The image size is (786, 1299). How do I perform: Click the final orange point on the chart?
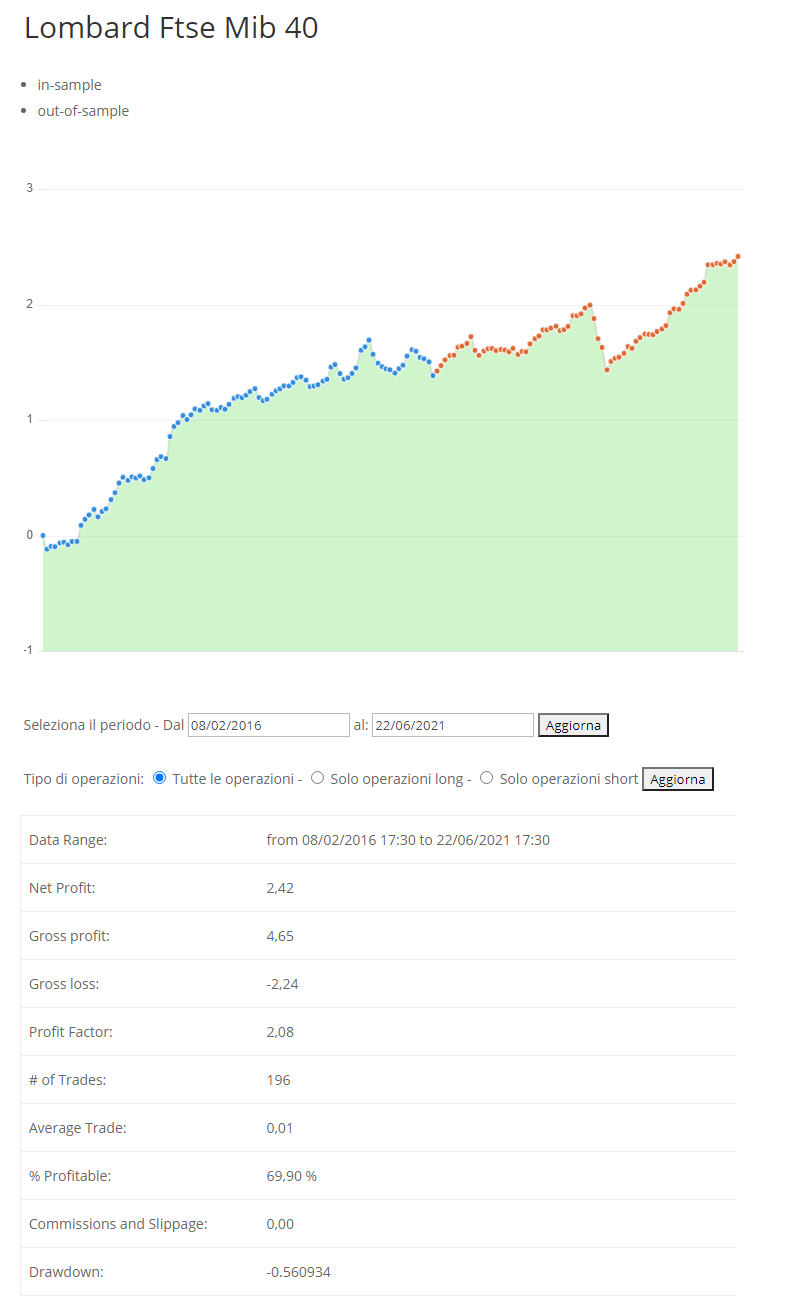(738, 257)
